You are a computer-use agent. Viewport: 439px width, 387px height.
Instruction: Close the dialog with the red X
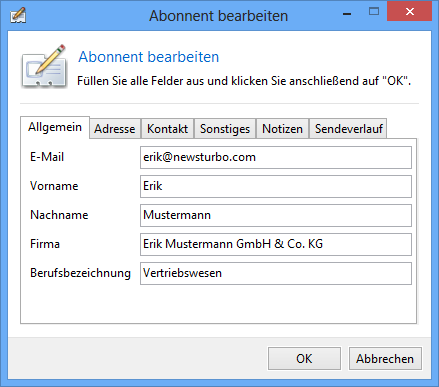click(x=409, y=11)
